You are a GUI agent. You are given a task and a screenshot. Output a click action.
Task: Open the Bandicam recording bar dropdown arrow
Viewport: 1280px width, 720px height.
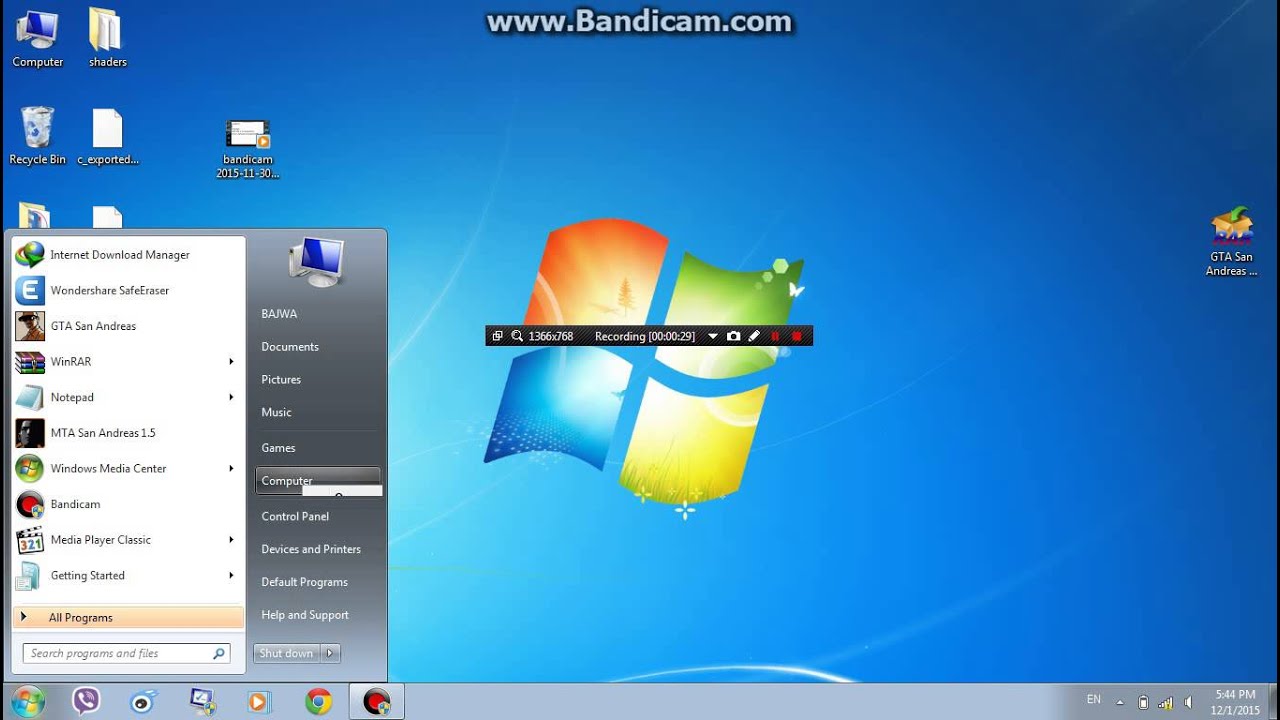(x=713, y=337)
